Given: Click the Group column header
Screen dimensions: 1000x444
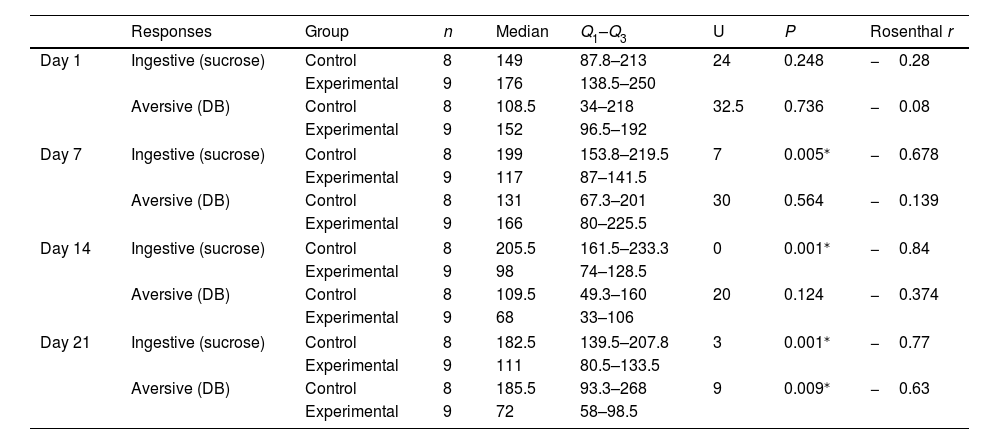Looking at the screenshot, I should pos(326,32).
